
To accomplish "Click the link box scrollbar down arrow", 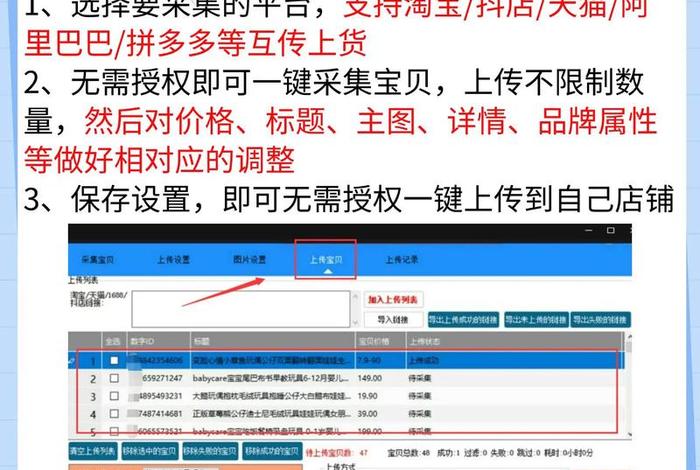I will 355,323.
